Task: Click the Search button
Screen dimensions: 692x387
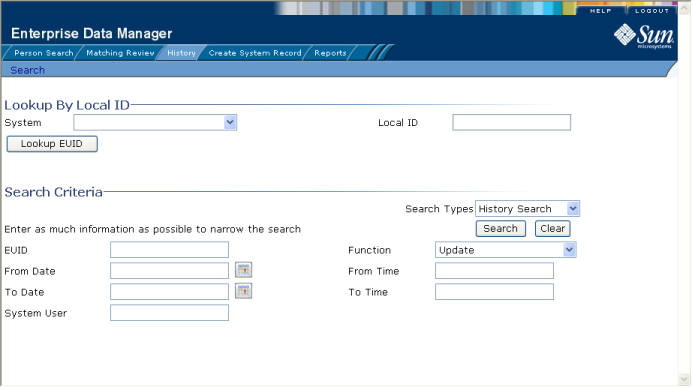Action: coord(500,229)
